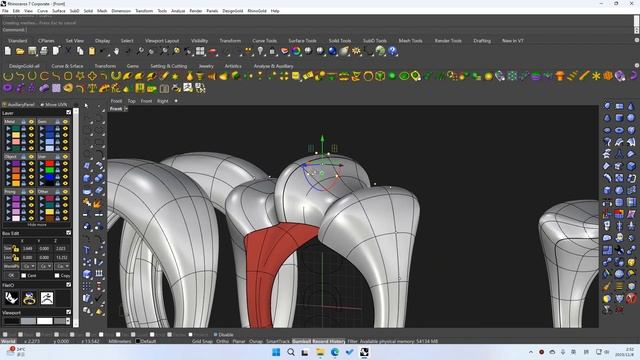Expand the first Metal layer row arrow
Viewport: 640px width, 360px height.
pyautogui.click(x=8, y=129)
